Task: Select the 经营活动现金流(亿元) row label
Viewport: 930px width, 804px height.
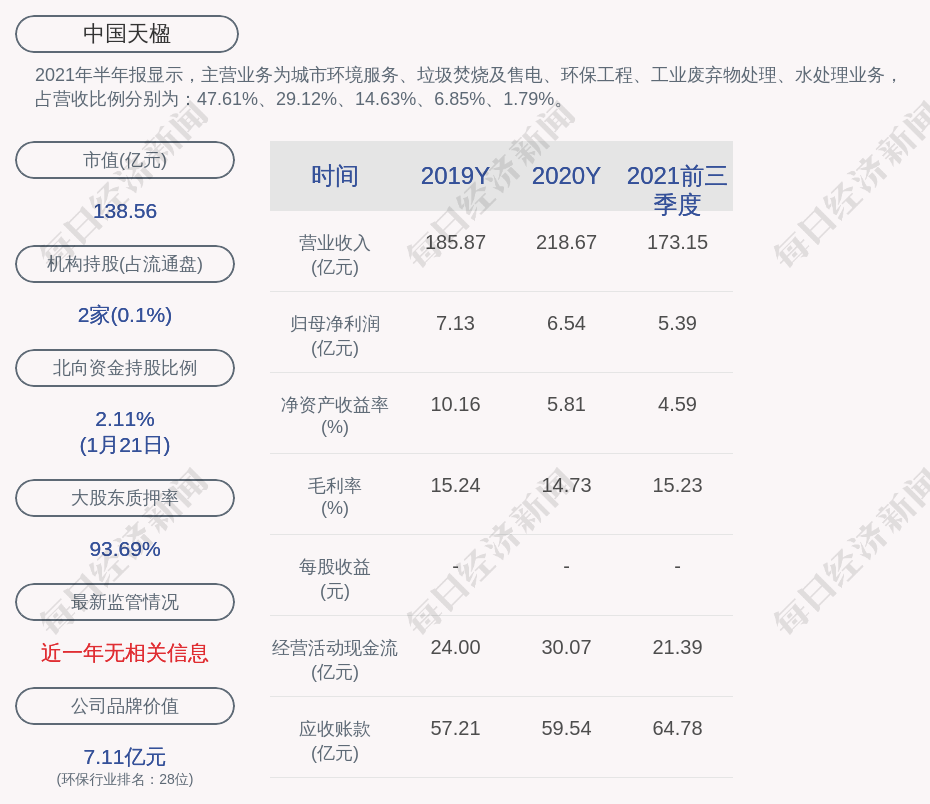Action: [x=335, y=659]
